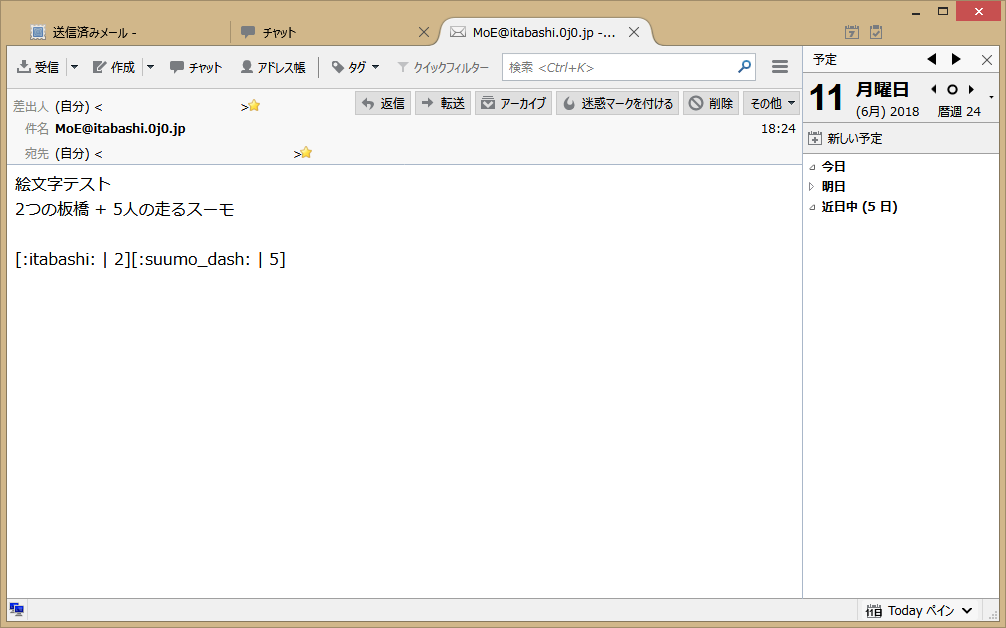The image size is (1006, 628).
Task: Open the アドレス帳 address book
Action: point(273,67)
